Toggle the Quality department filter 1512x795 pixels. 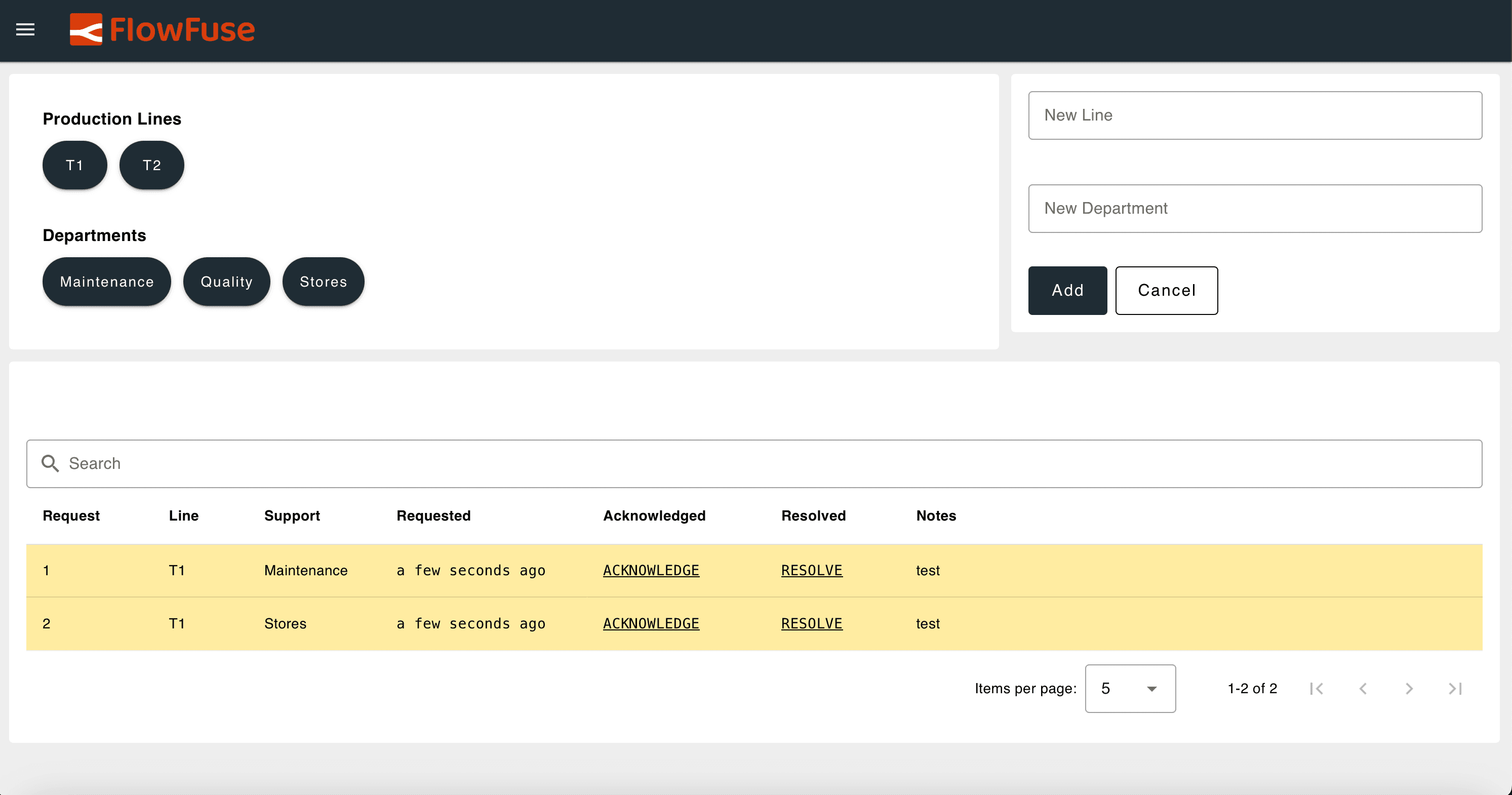[x=226, y=281]
